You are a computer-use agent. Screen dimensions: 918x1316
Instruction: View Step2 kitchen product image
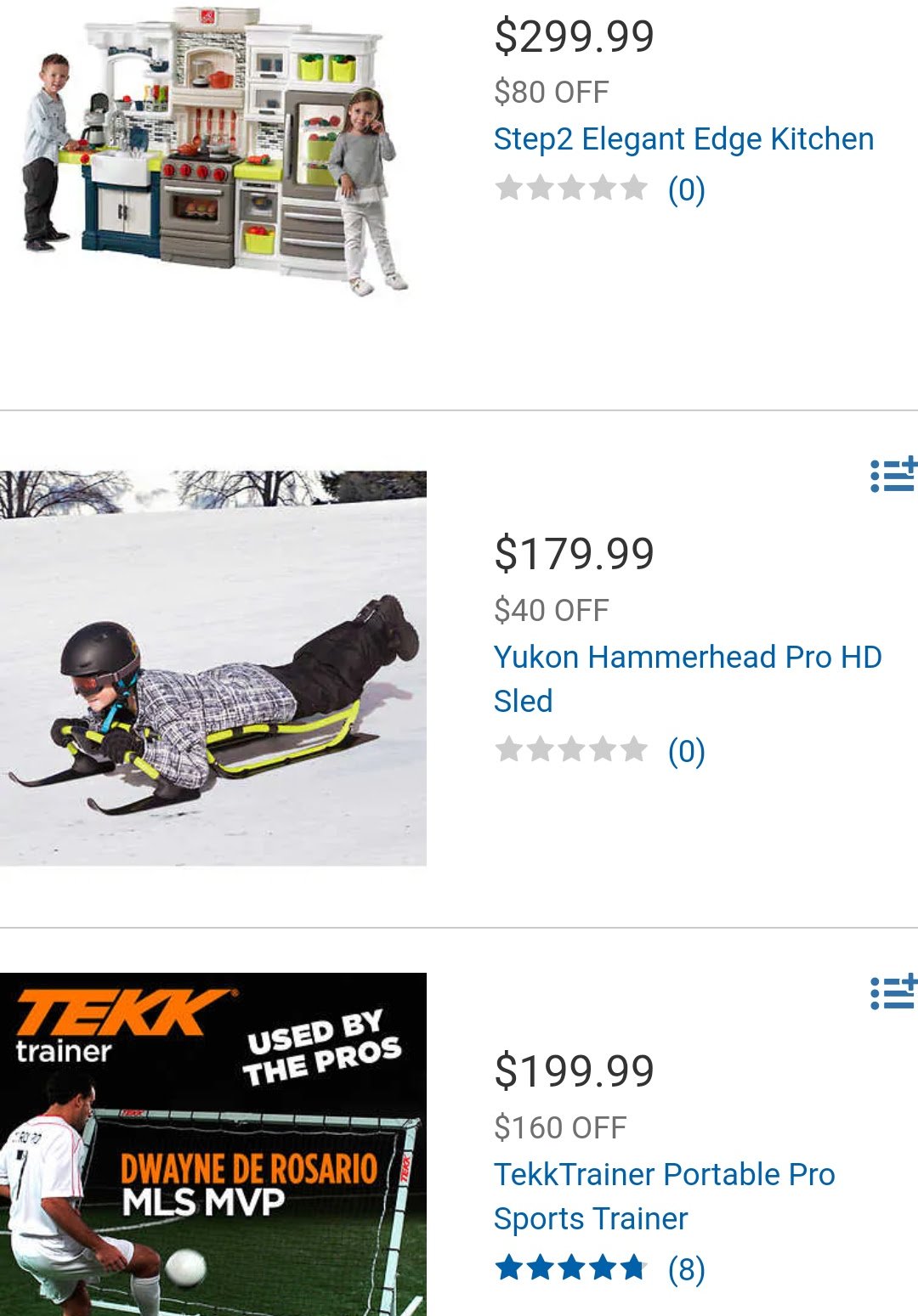coord(213,151)
